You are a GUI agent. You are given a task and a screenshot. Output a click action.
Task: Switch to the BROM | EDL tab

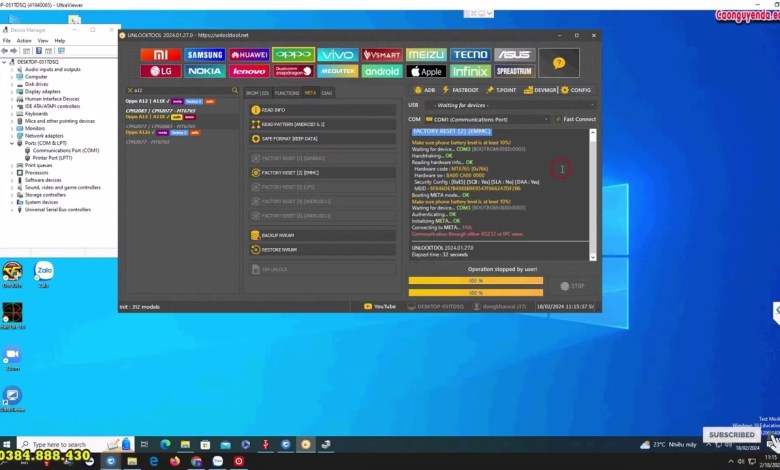pyautogui.click(x=257, y=92)
